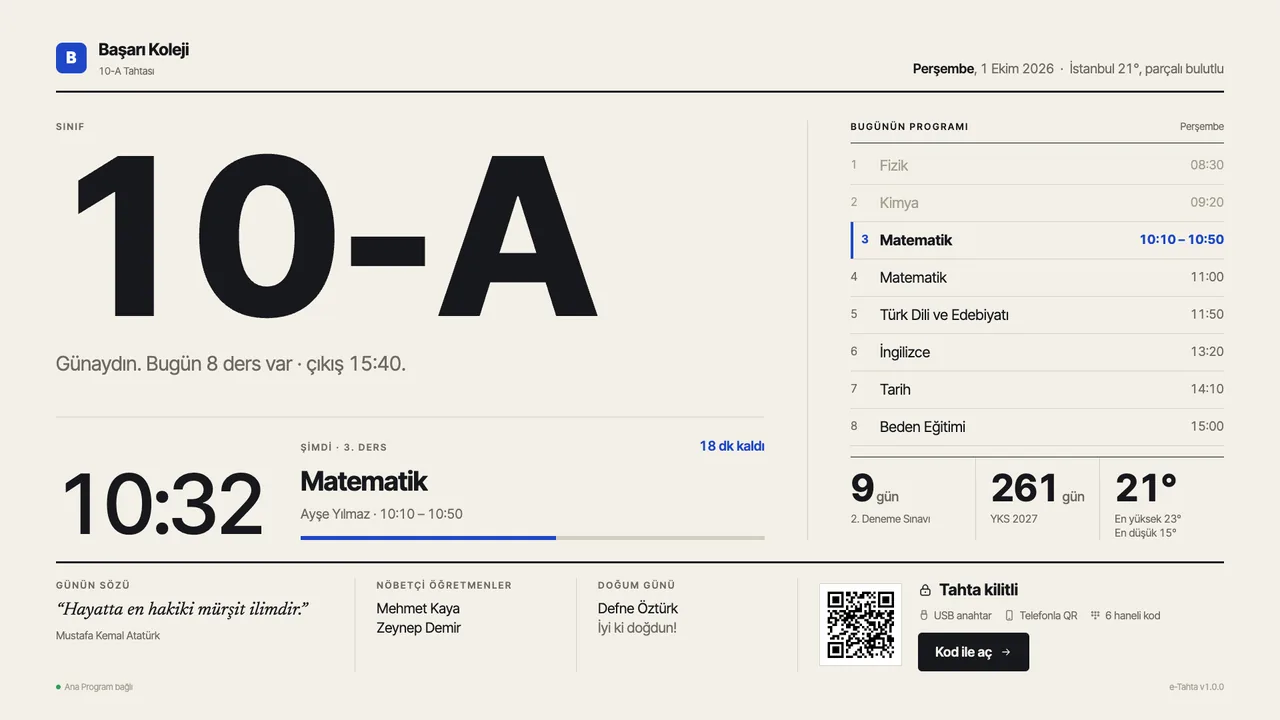
Task: Click the 10:32 clock display
Action: click(162, 504)
